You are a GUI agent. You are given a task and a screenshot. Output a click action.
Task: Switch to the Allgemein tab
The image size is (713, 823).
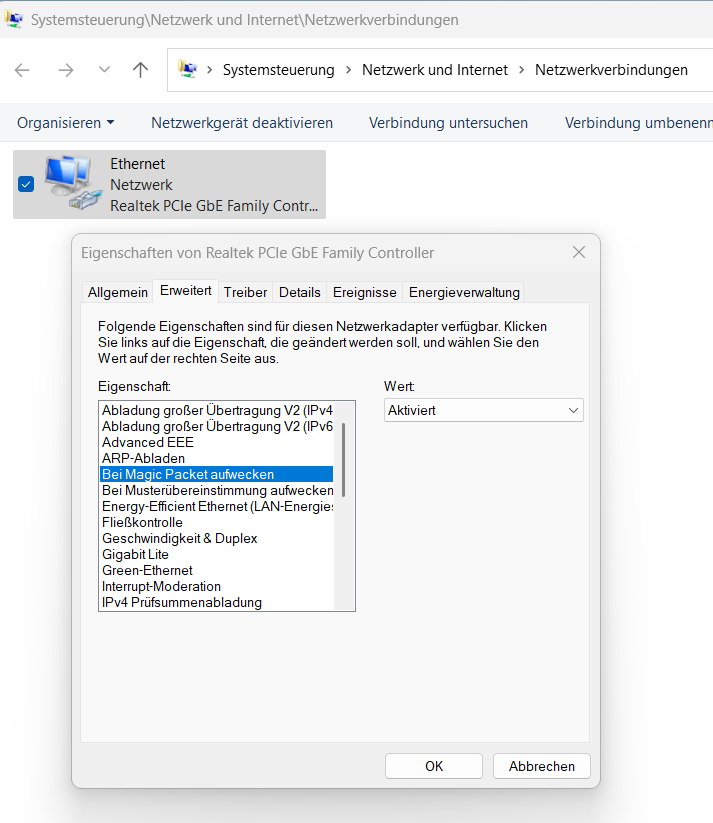click(x=118, y=292)
